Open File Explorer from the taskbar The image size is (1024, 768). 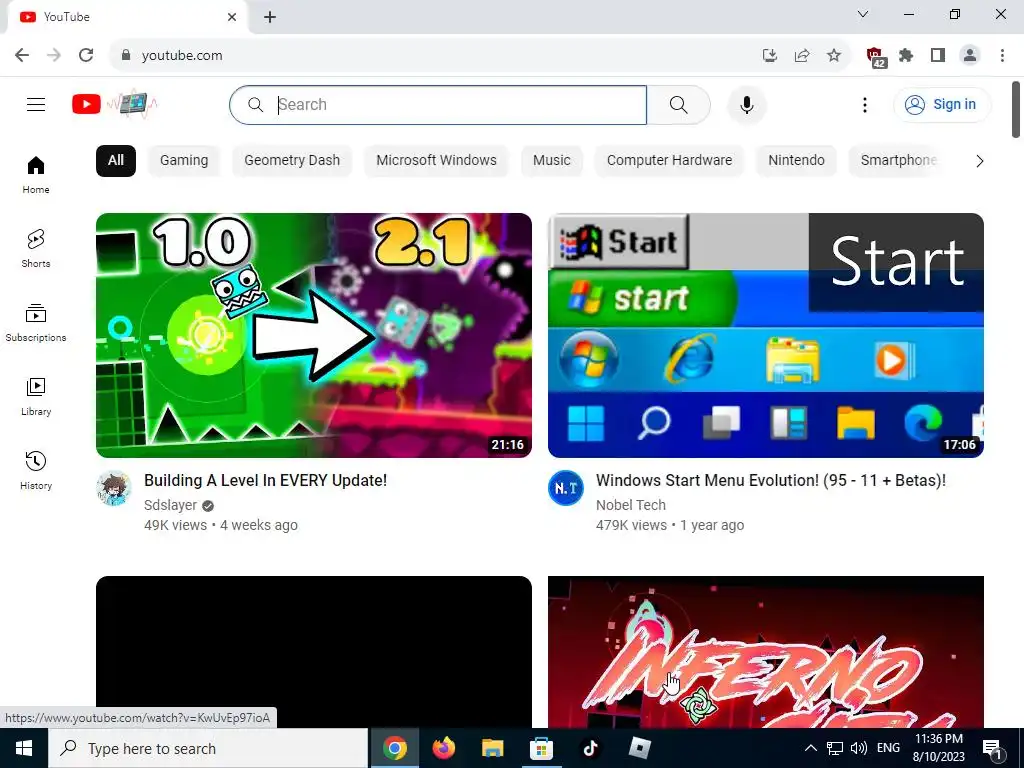click(x=492, y=748)
